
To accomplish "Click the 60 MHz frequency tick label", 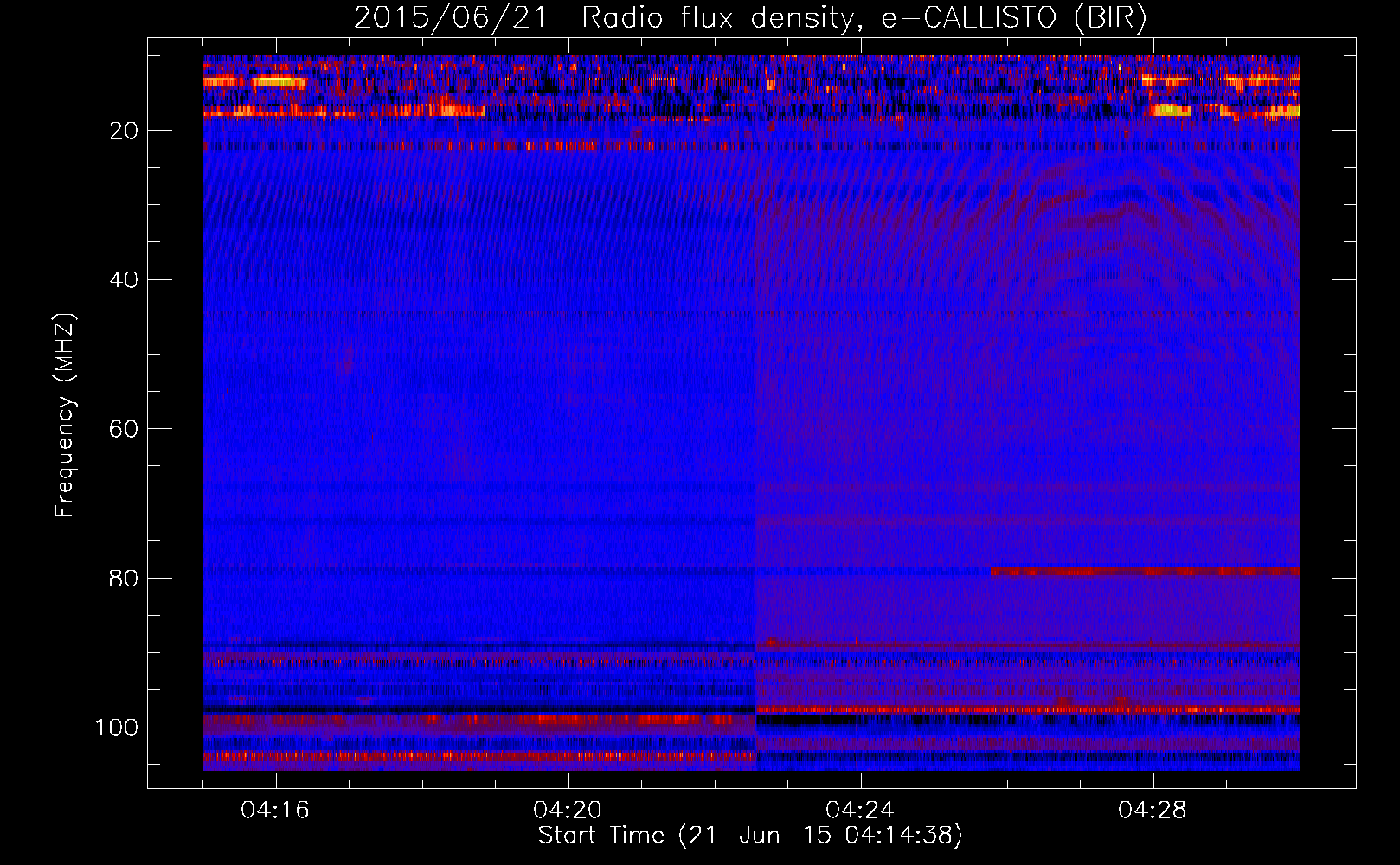I will coord(125,429).
